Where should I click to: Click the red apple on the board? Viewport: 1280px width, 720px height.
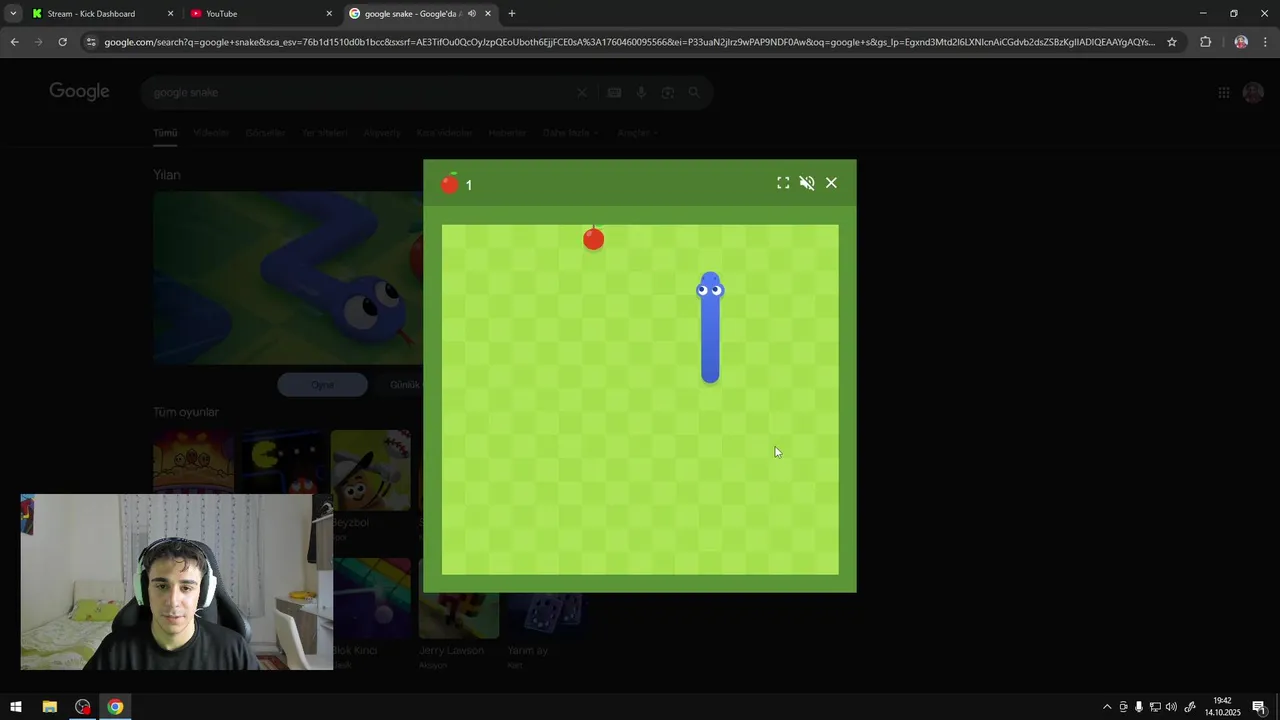(x=593, y=238)
